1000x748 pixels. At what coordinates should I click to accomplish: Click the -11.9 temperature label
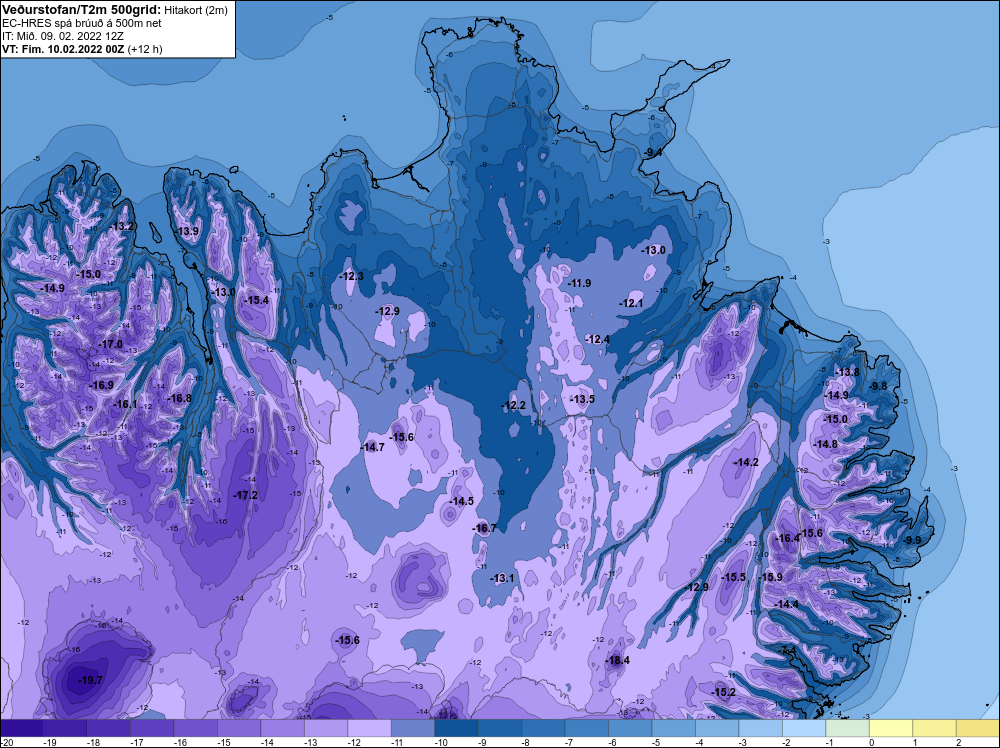tap(579, 283)
